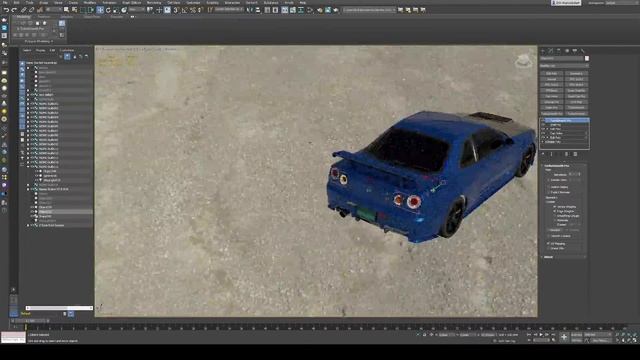Viewport: 640px width, 360px height.
Task: Click the ViewCube in the viewport corner
Action: coord(523,61)
